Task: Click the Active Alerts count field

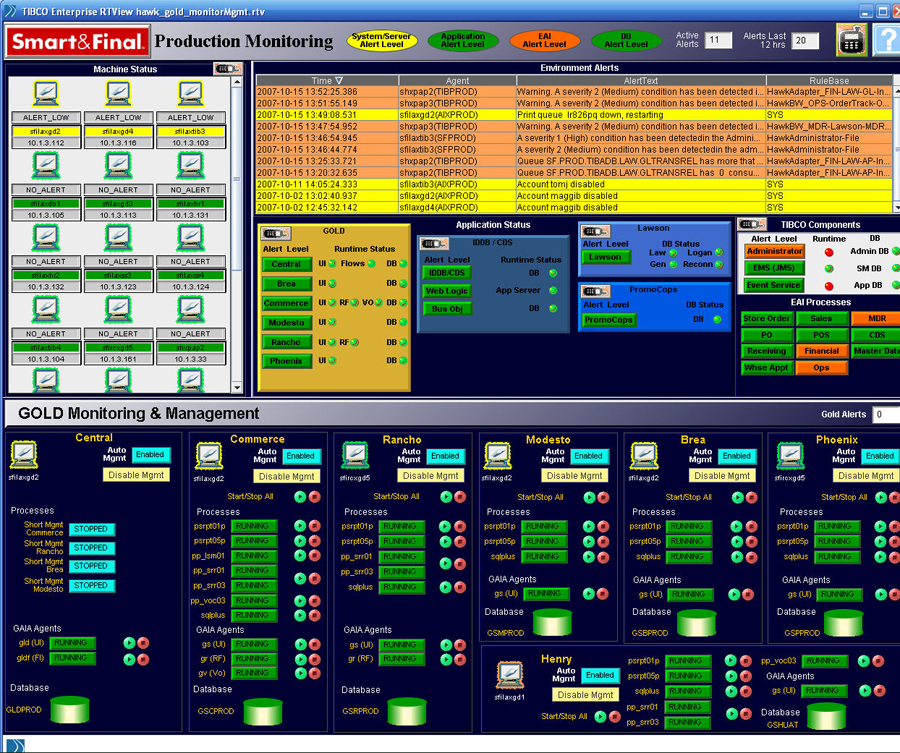Action: click(x=718, y=41)
